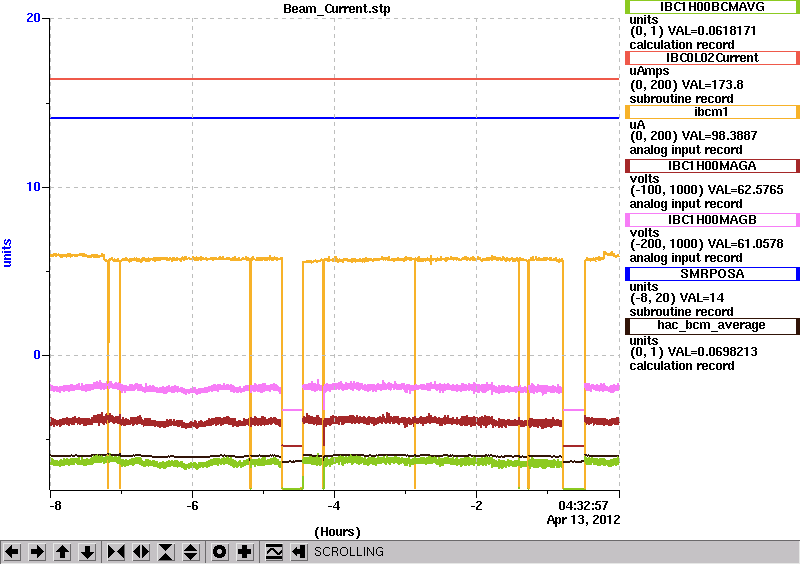
Task: Click the Apr 13, 2012 date label
Action: click(583, 520)
